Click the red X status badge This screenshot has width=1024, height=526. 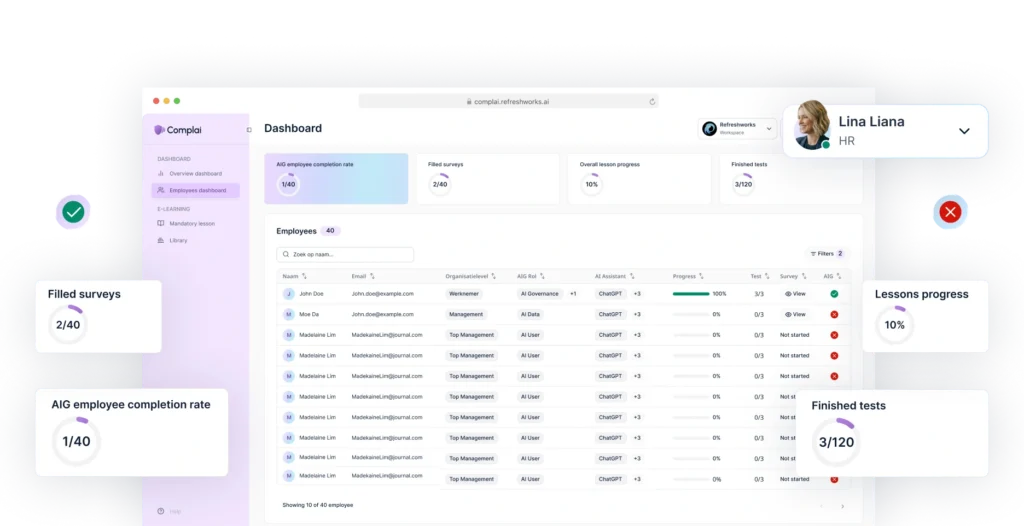pyautogui.click(x=950, y=212)
